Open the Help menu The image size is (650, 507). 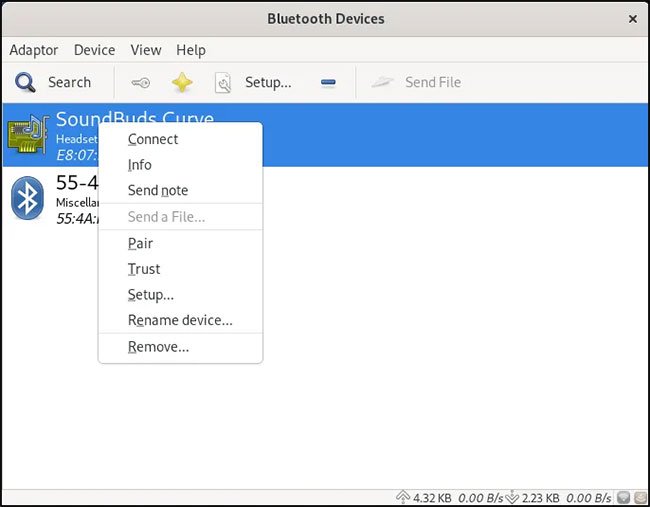(x=191, y=50)
